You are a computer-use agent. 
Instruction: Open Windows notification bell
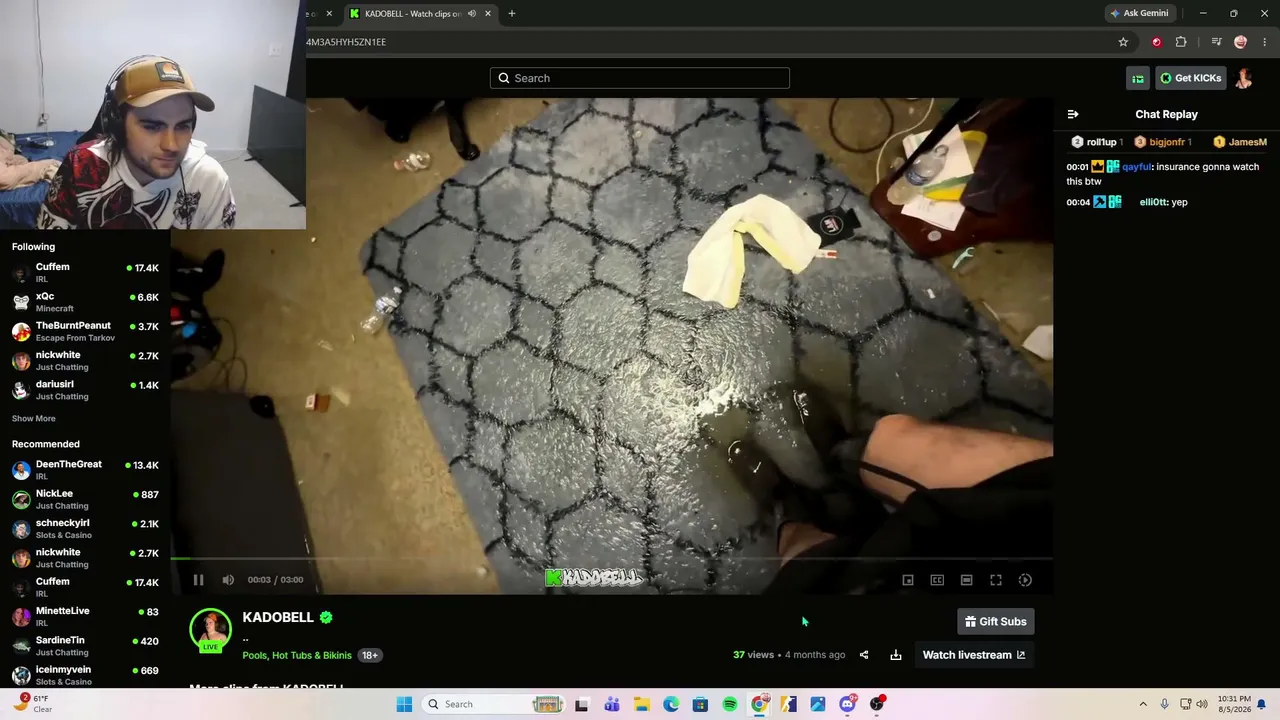point(1262,704)
